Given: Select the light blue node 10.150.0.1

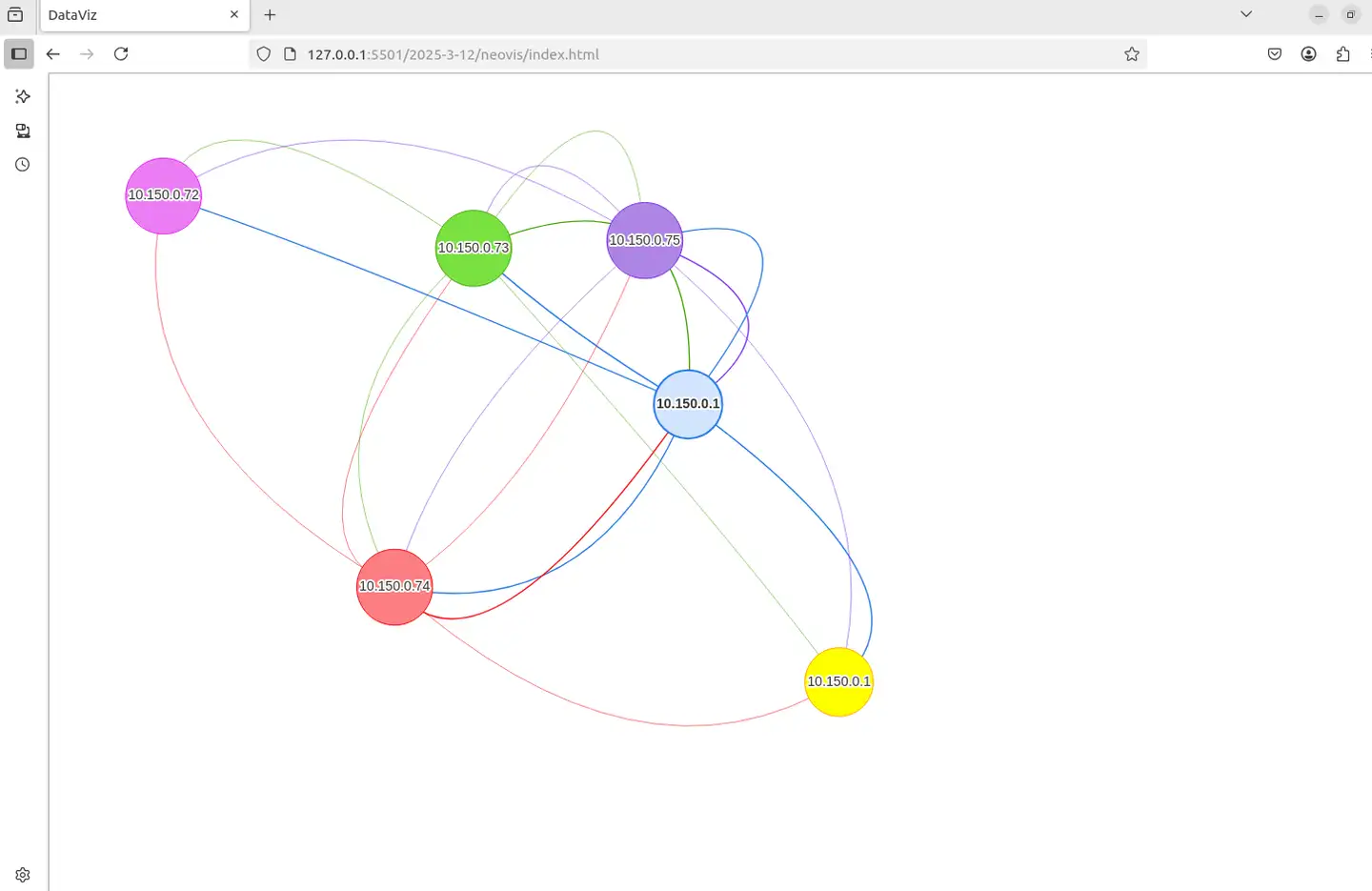Looking at the screenshot, I should point(688,404).
